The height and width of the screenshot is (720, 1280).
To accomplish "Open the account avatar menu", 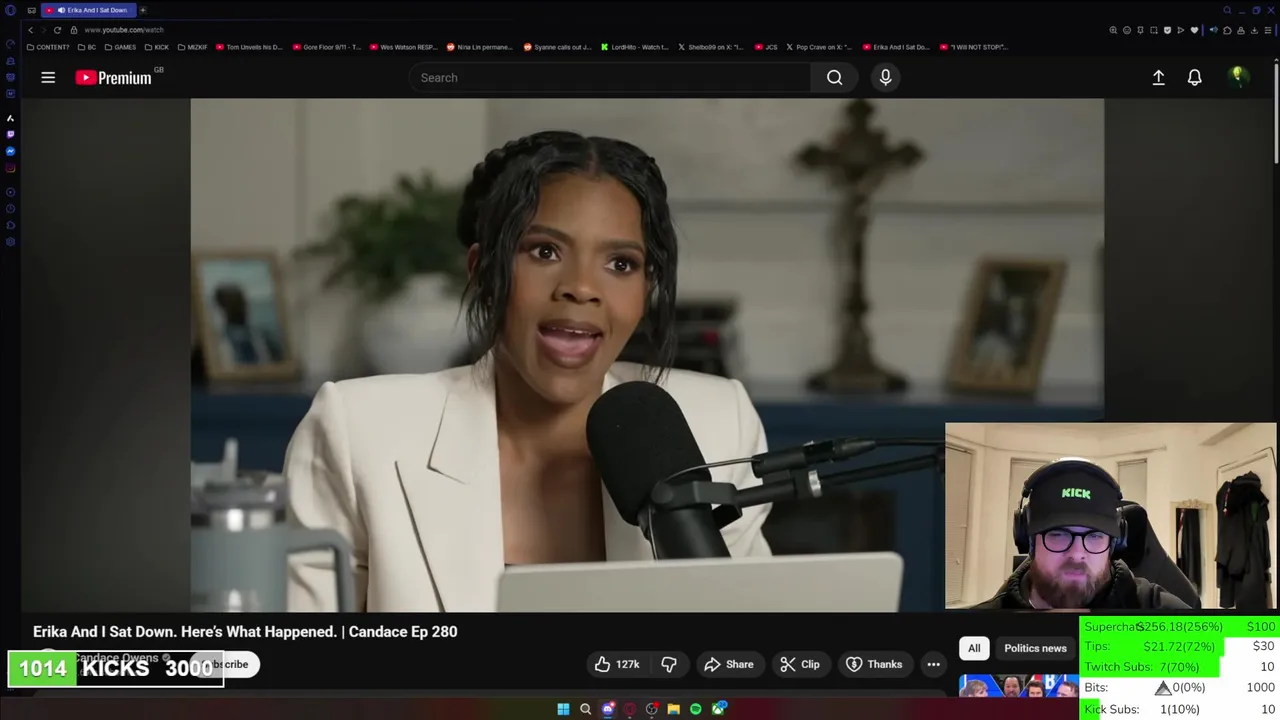I will pyautogui.click(x=1238, y=77).
